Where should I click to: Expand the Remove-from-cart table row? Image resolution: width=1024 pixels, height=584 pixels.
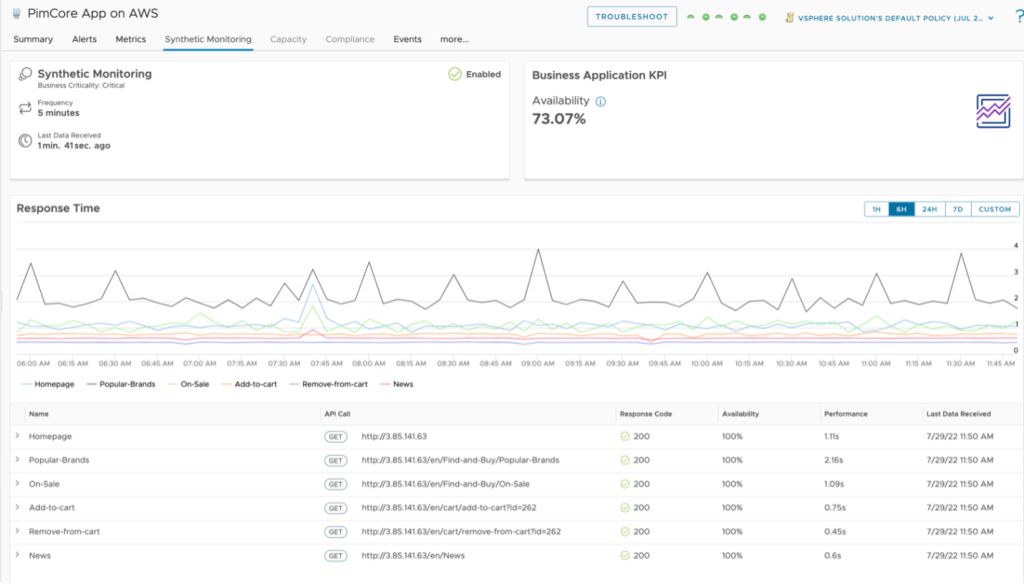tap(17, 531)
